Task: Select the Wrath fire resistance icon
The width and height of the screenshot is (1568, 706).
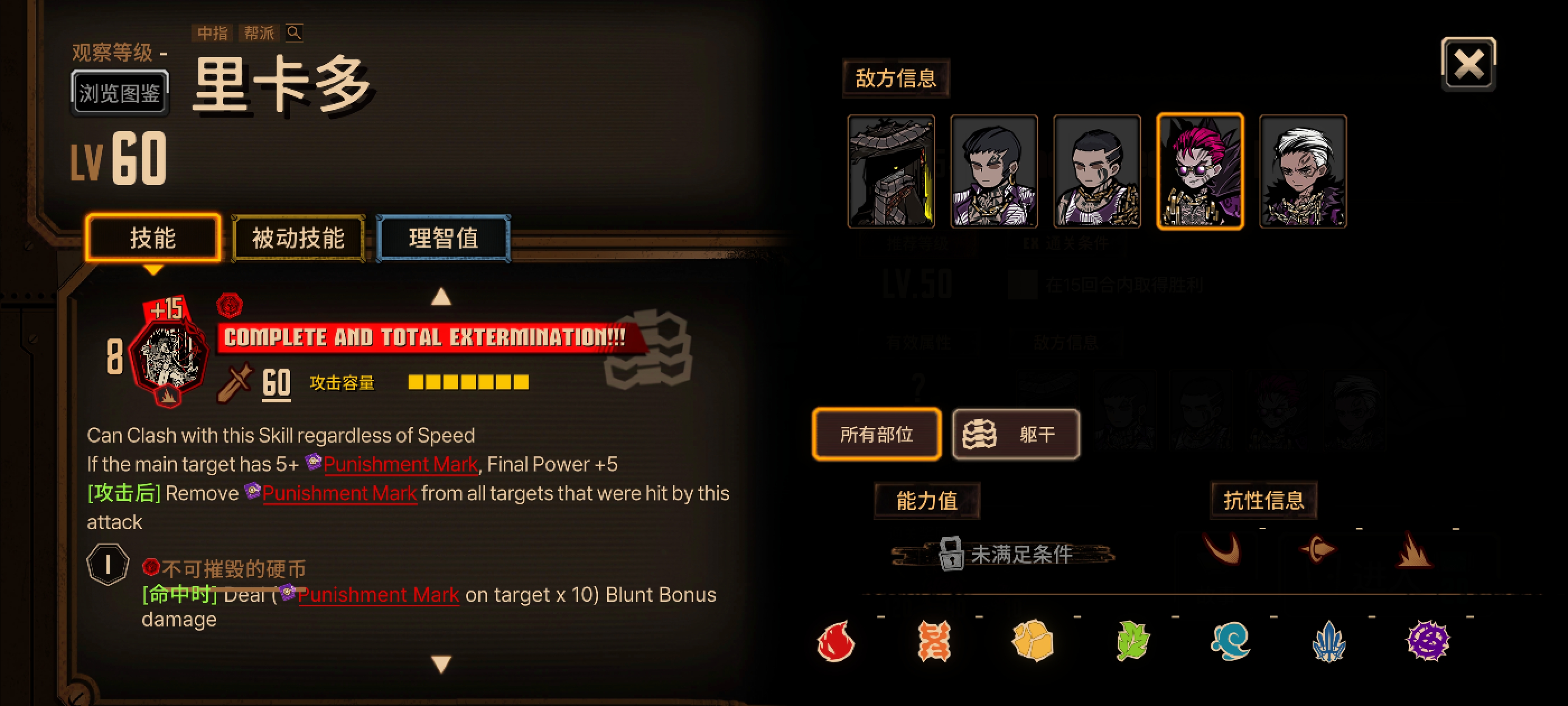Action: (x=836, y=641)
